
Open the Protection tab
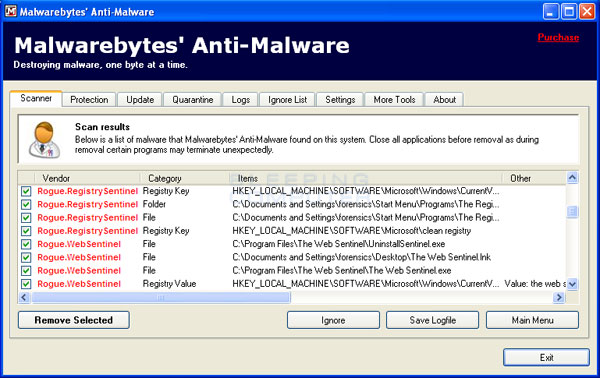point(89,99)
